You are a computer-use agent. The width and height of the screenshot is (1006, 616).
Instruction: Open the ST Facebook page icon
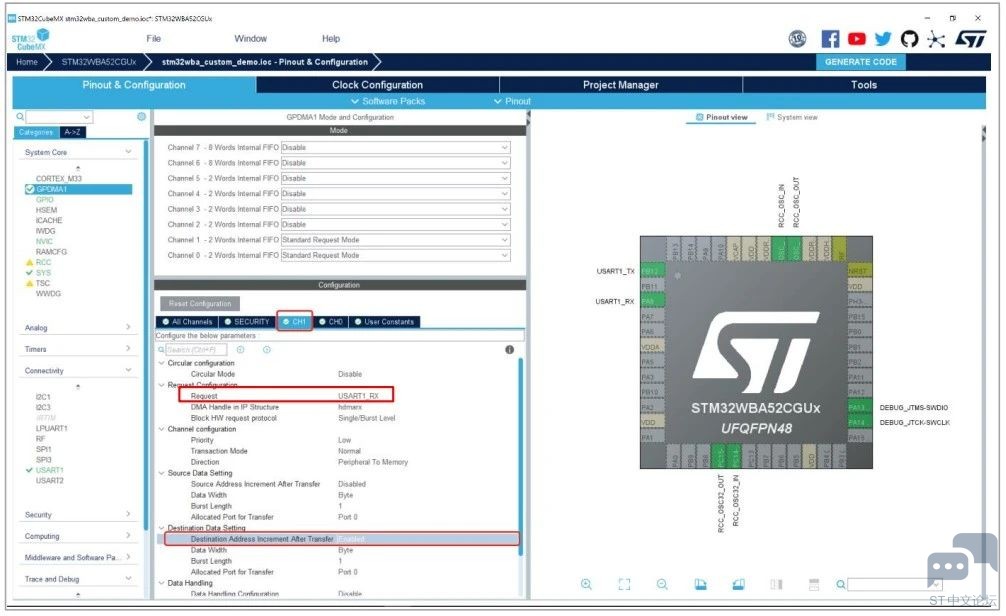pos(830,39)
